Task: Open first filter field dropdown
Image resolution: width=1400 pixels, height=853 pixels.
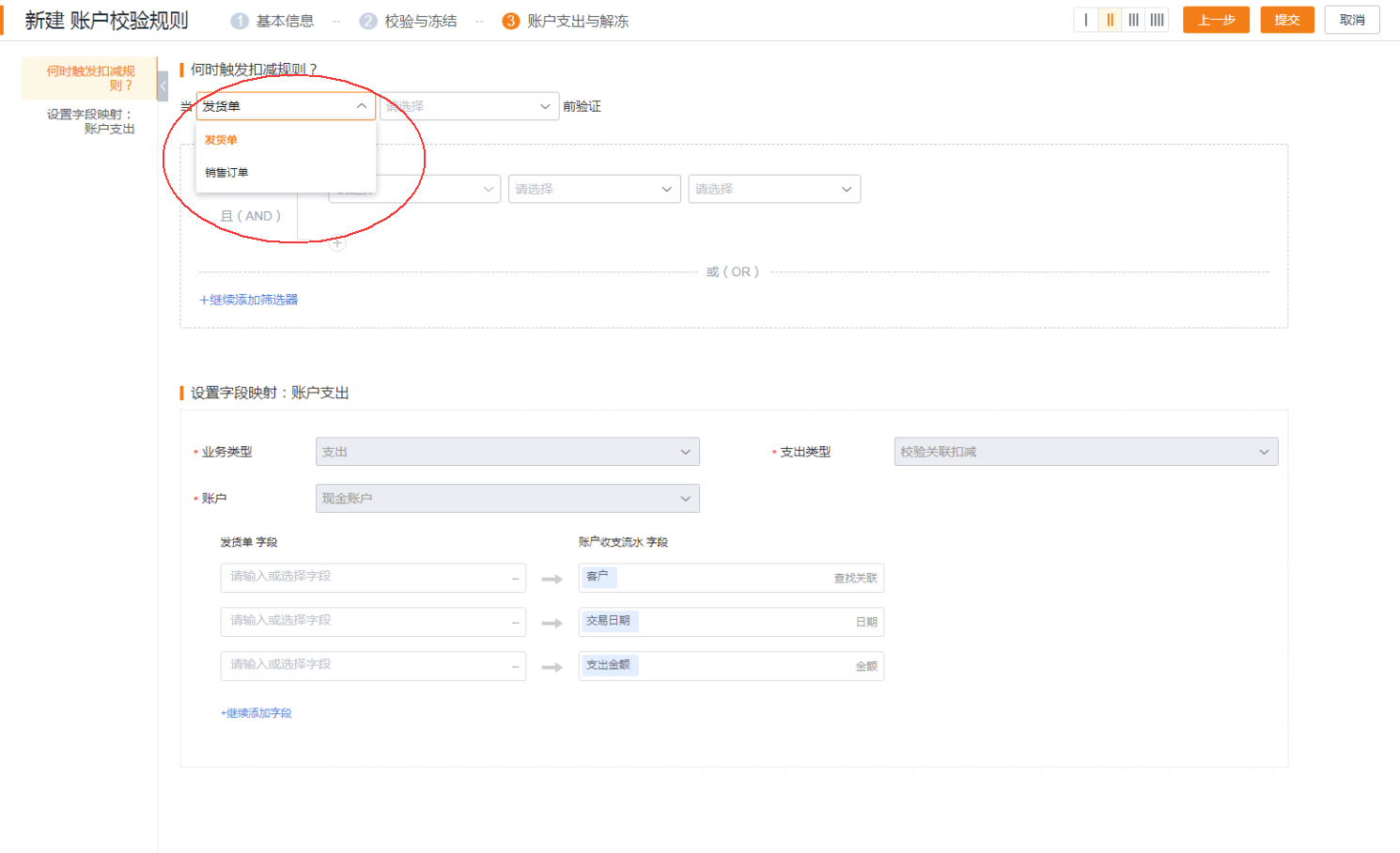Action: [414, 189]
